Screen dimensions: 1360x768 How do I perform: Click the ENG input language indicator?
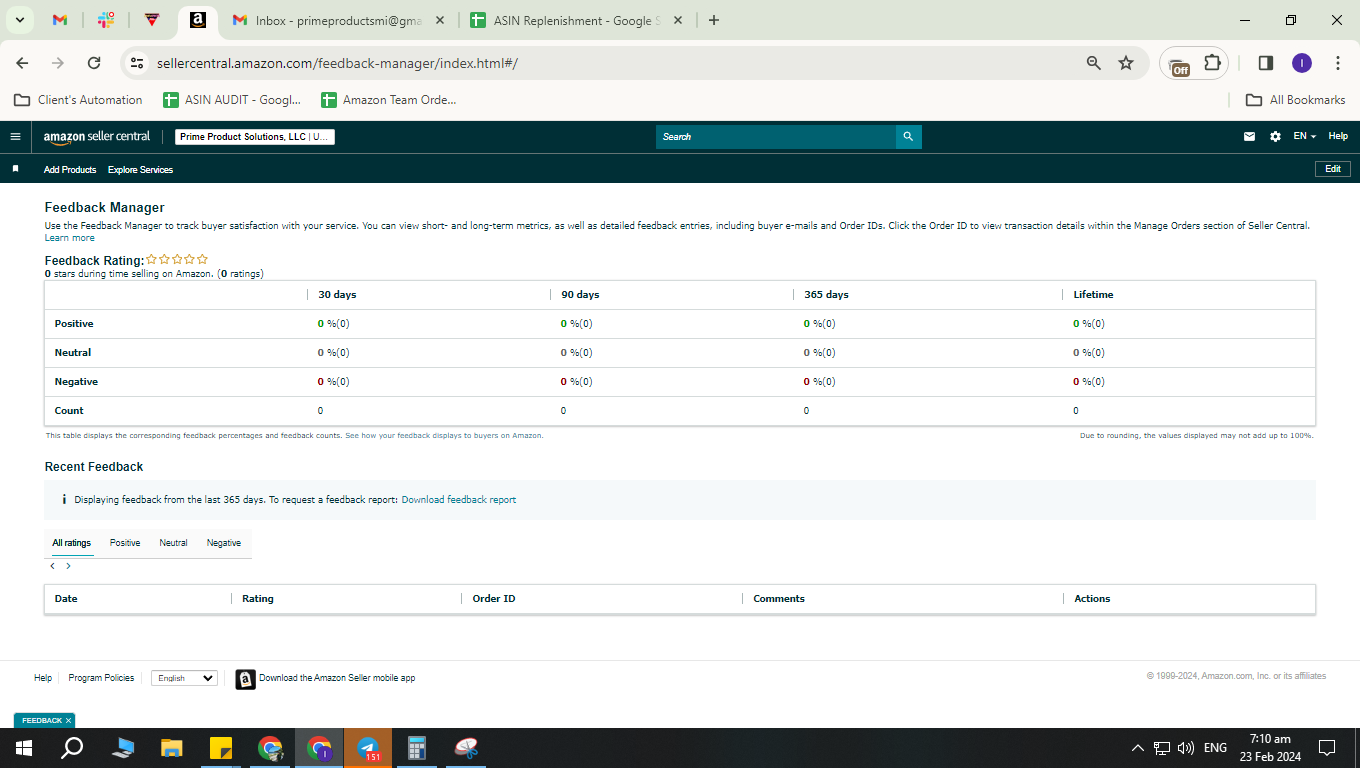1215,748
